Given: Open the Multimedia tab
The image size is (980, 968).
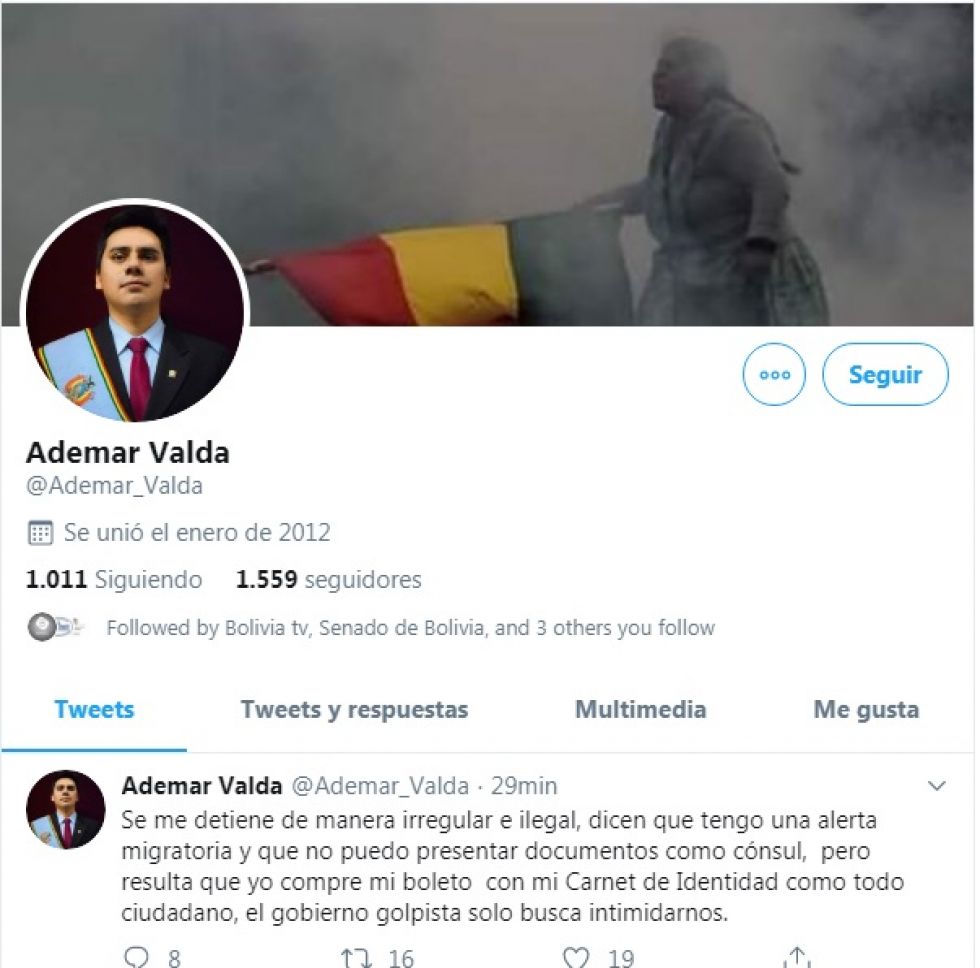Looking at the screenshot, I should pyautogui.click(x=640, y=709).
